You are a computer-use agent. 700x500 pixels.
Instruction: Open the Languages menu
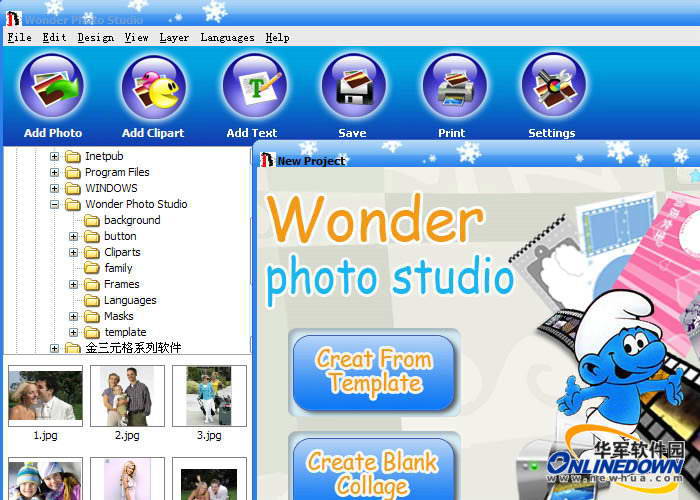tap(227, 38)
